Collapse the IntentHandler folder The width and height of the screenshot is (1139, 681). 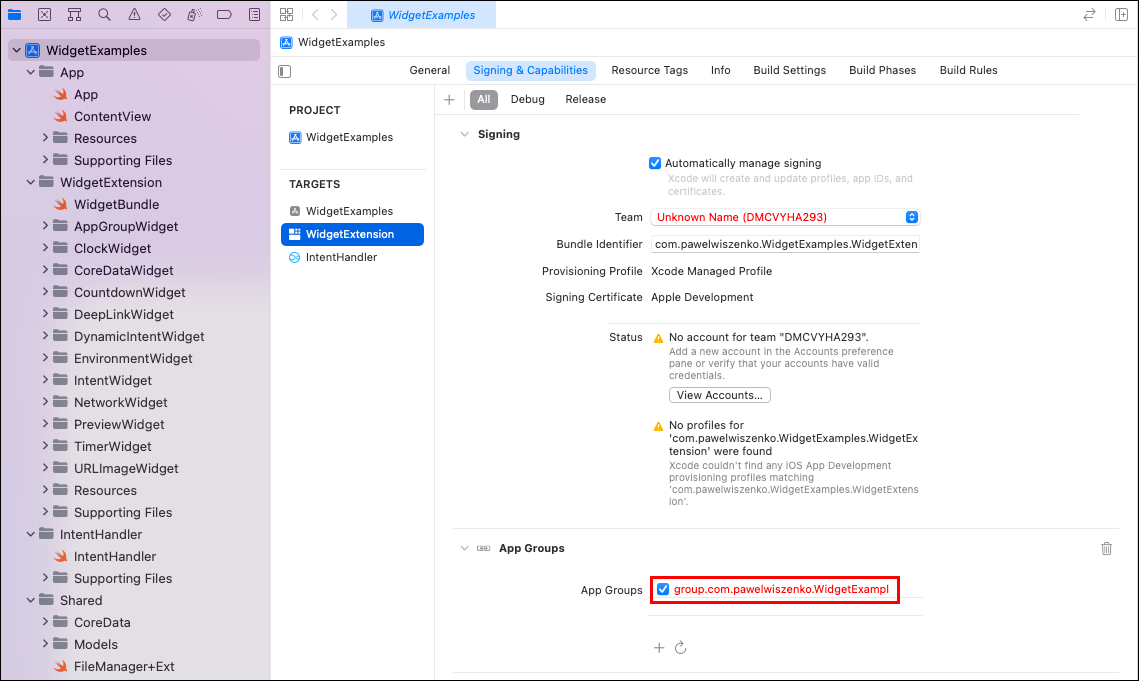31,534
